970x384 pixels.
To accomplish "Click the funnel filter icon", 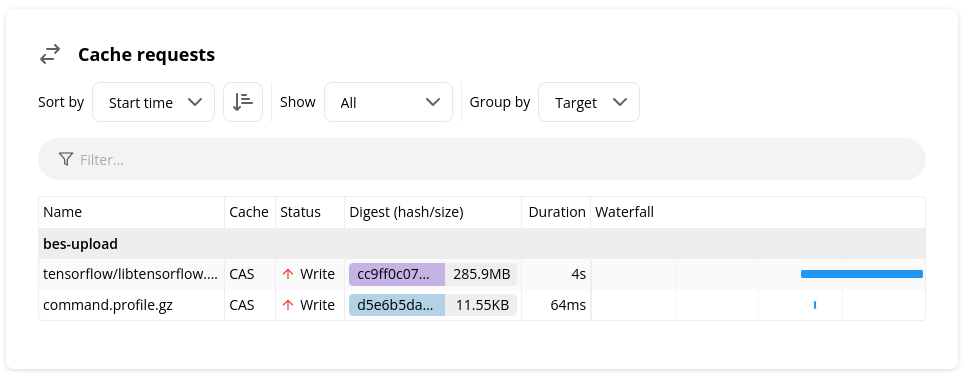I will (66, 159).
